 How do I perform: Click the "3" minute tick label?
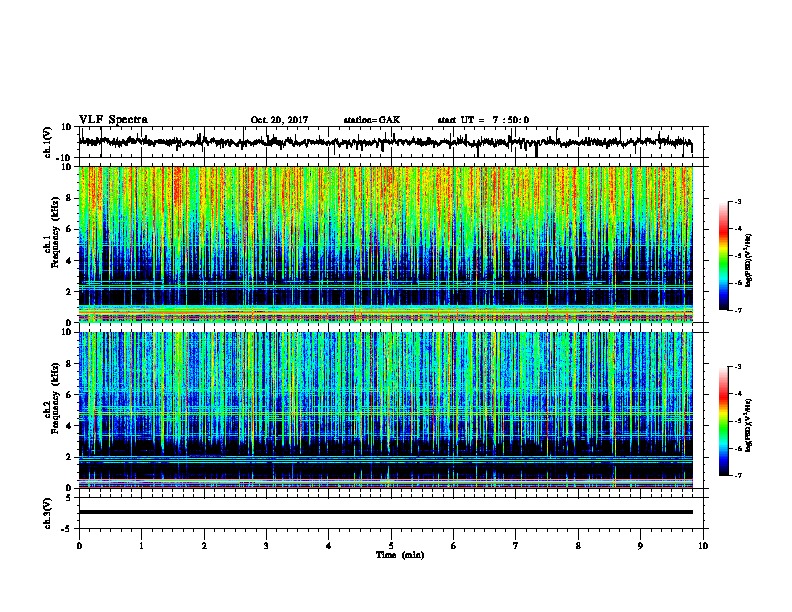pyautogui.click(x=266, y=546)
